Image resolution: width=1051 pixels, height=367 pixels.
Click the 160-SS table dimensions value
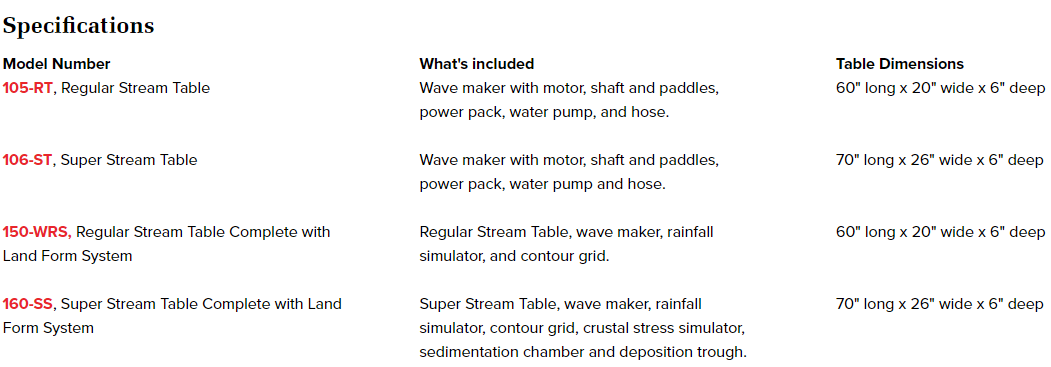[x=940, y=304]
